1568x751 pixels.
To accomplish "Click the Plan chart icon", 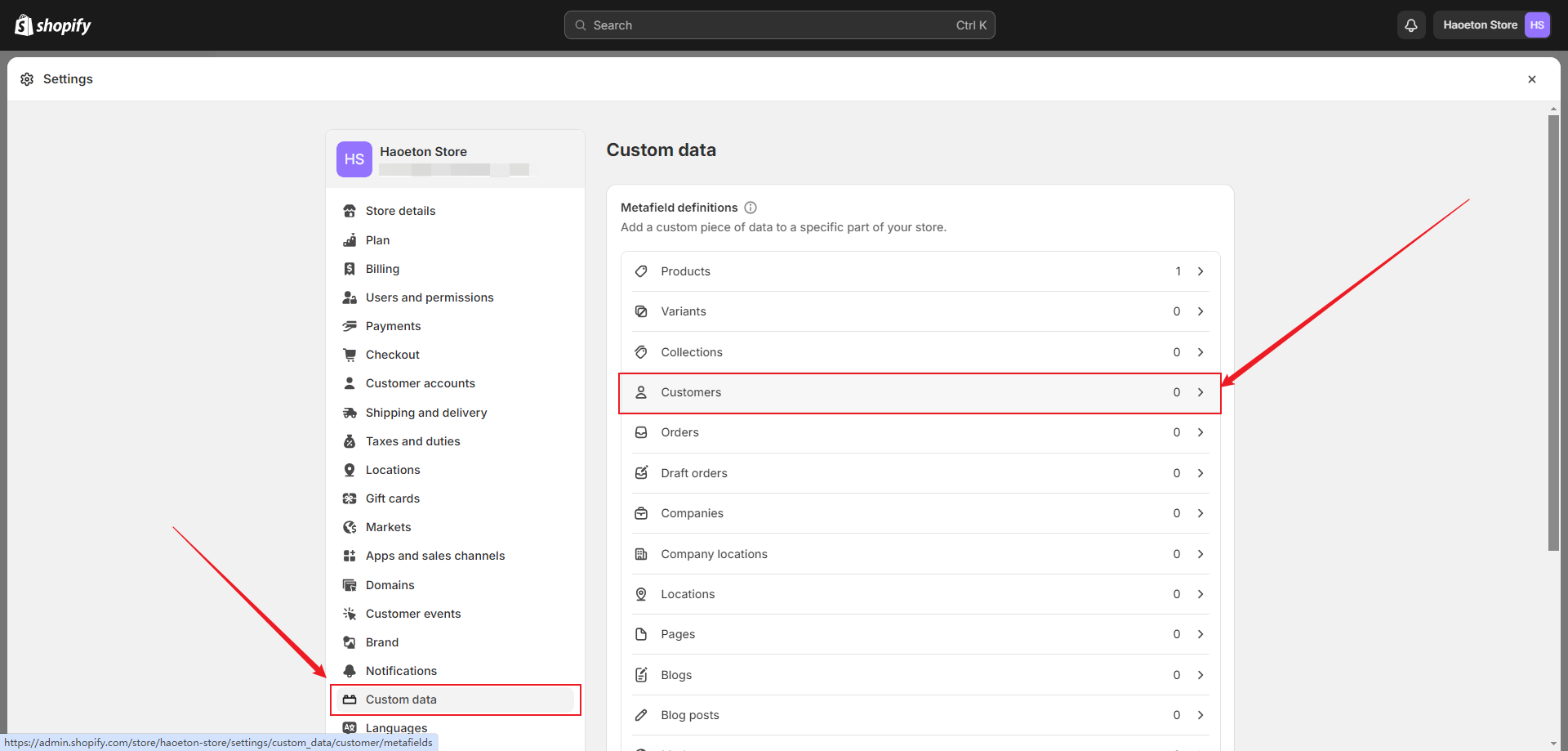I will [350, 240].
